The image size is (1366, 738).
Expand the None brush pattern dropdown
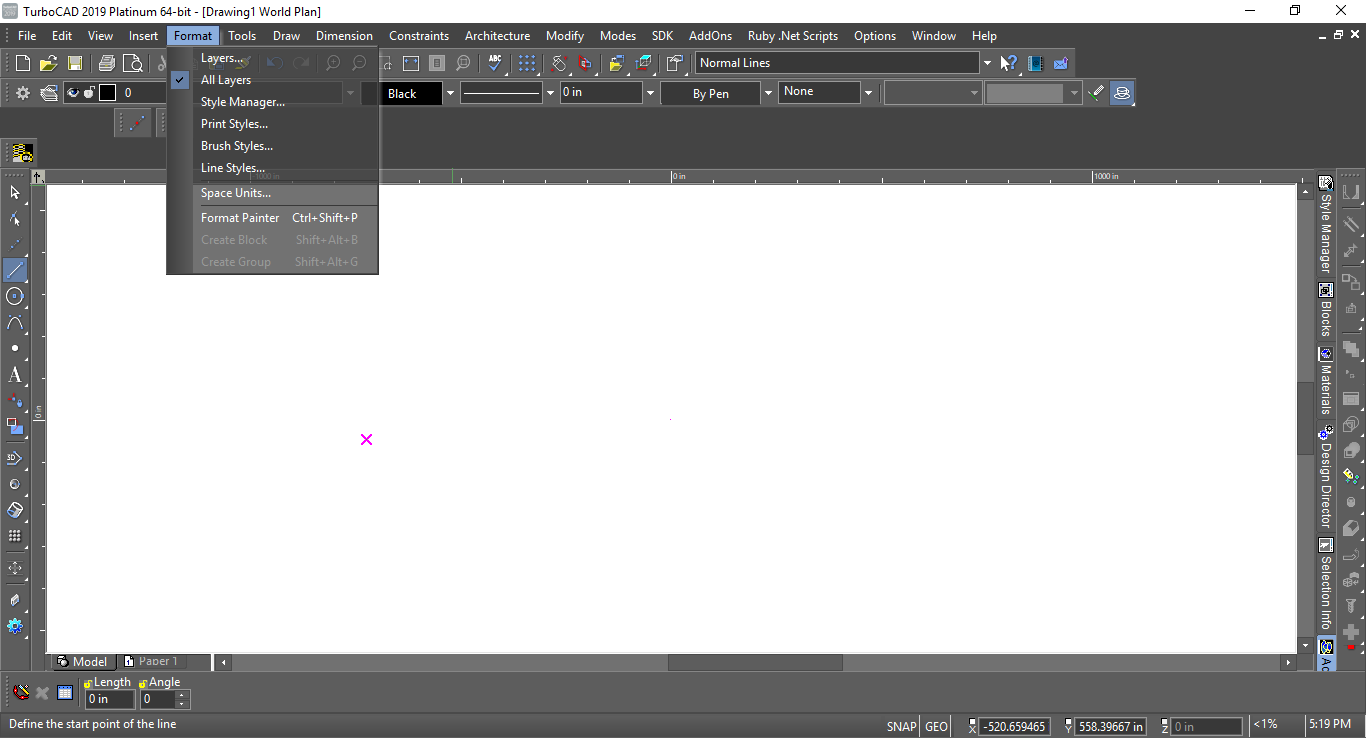pyautogui.click(x=868, y=93)
